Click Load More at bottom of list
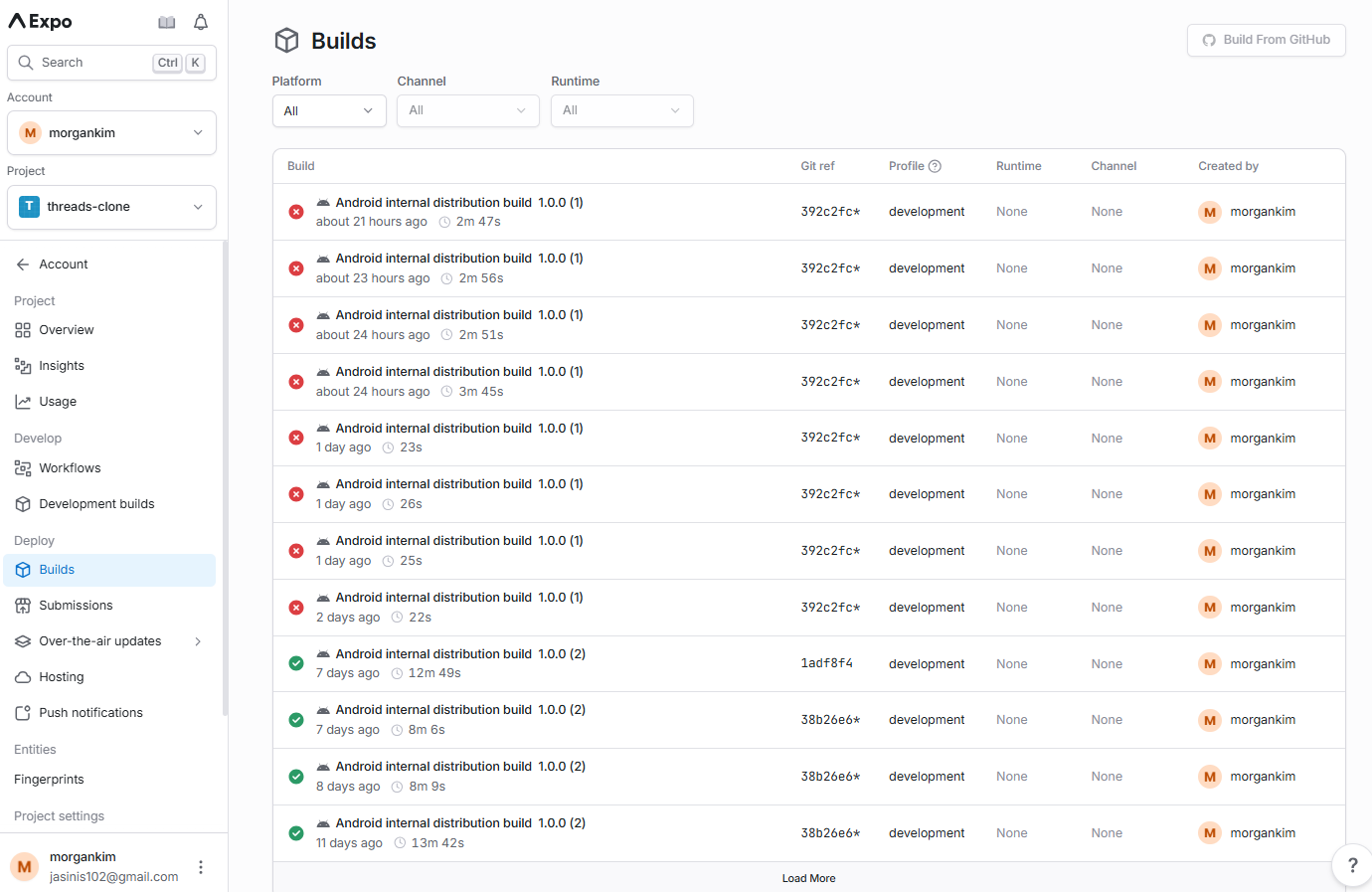 pos(808,878)
